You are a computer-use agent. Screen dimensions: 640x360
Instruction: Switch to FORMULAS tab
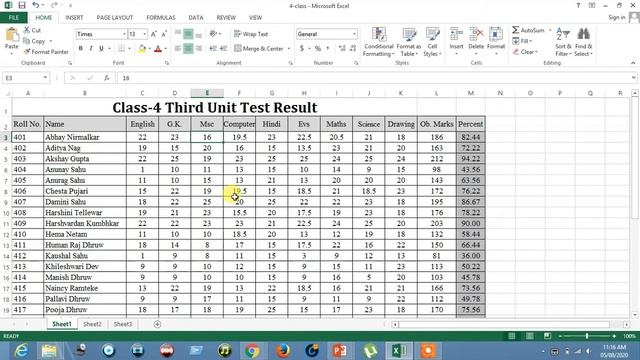pyautogui.click(x=161, y=18)
